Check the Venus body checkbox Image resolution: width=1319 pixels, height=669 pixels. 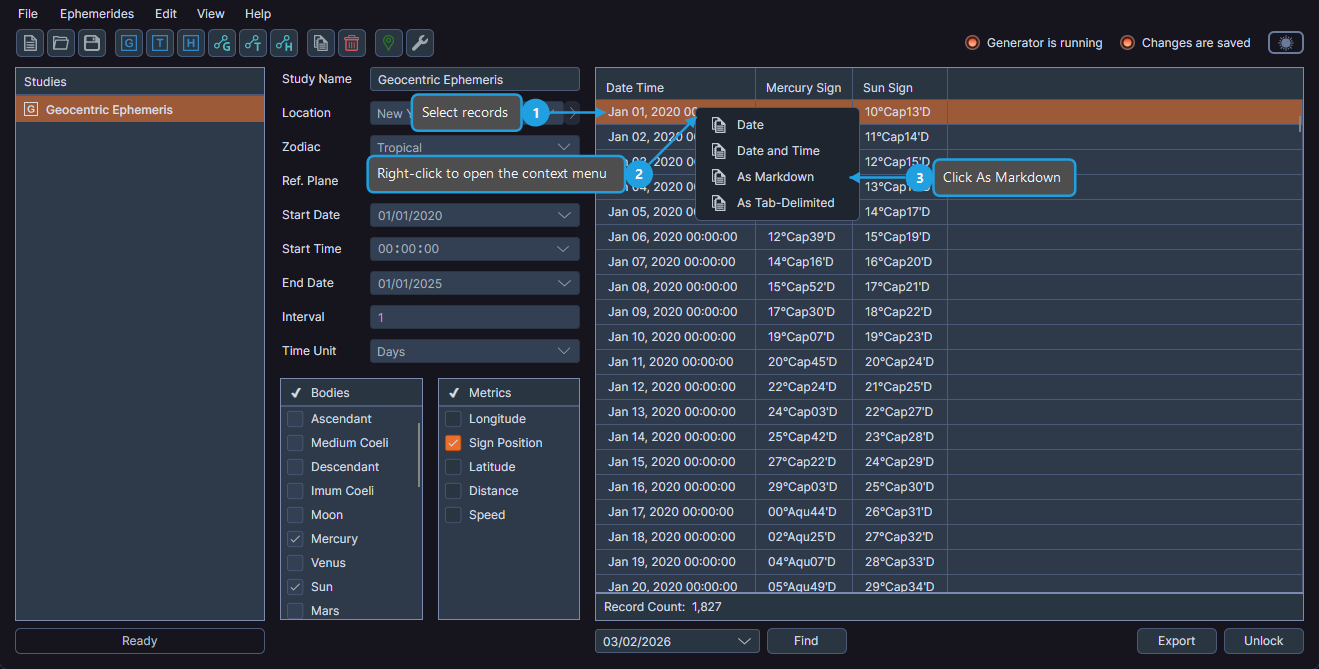[295, 563]
